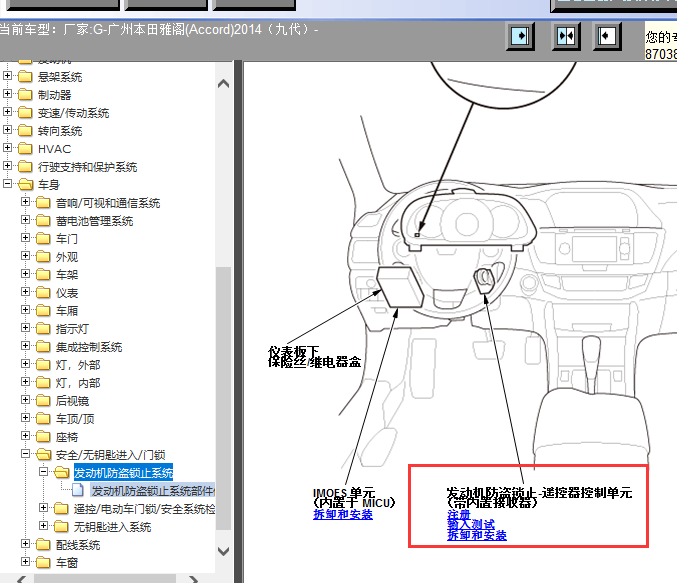Click the HVAC folder icon
Viewport: 677px width, 583px height.
pos(25,149)
